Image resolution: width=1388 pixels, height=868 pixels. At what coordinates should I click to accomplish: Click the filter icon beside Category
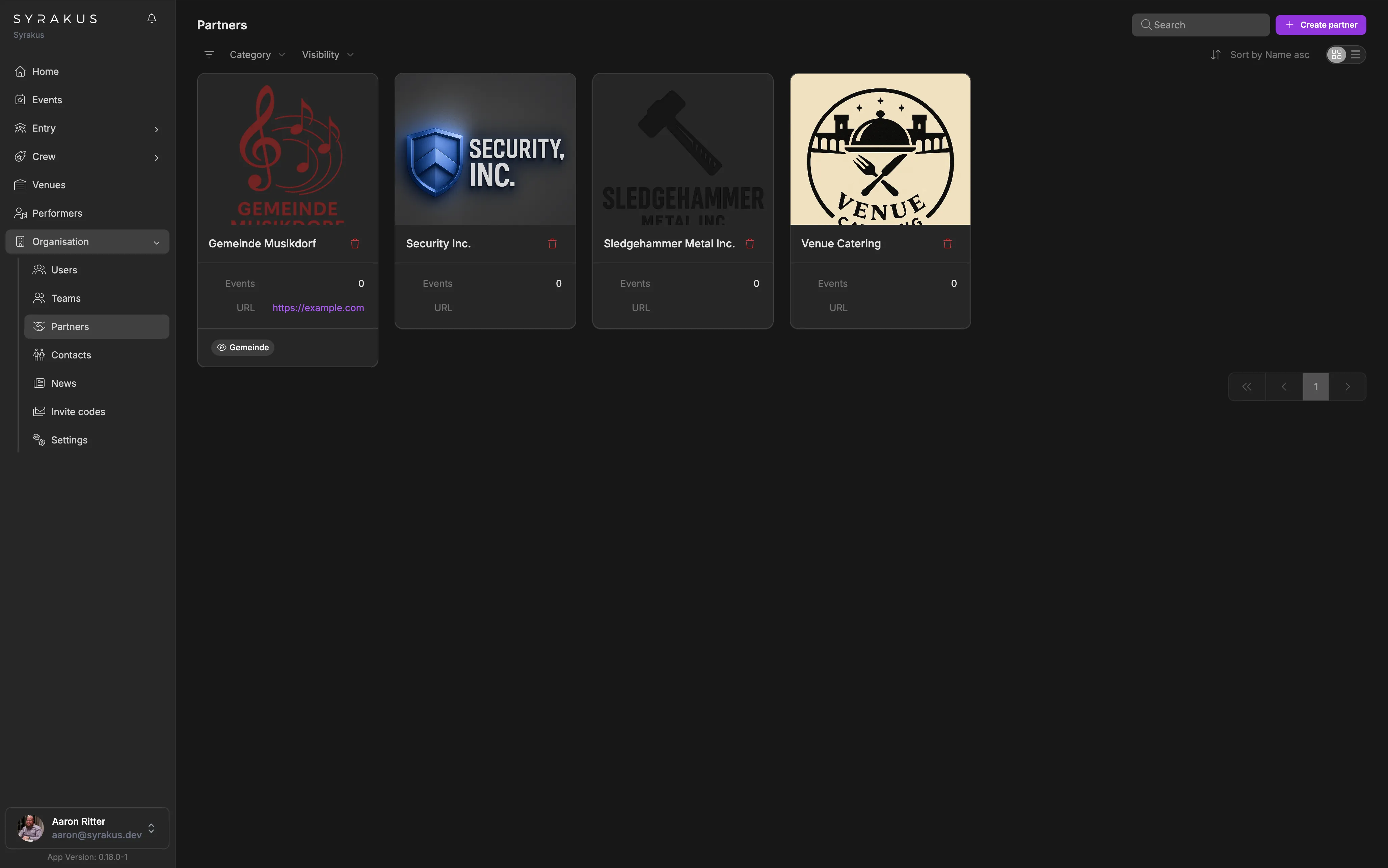(209, 55)
